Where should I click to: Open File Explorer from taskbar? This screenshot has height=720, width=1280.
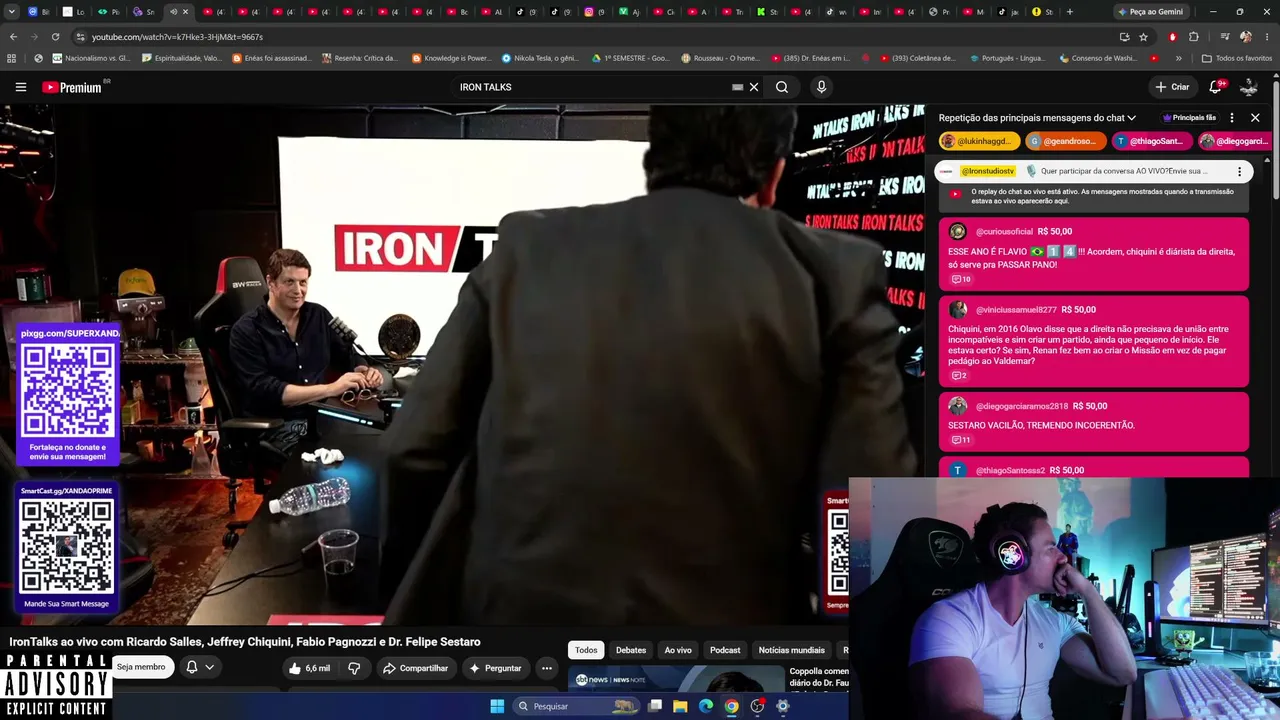click(680, 706)
